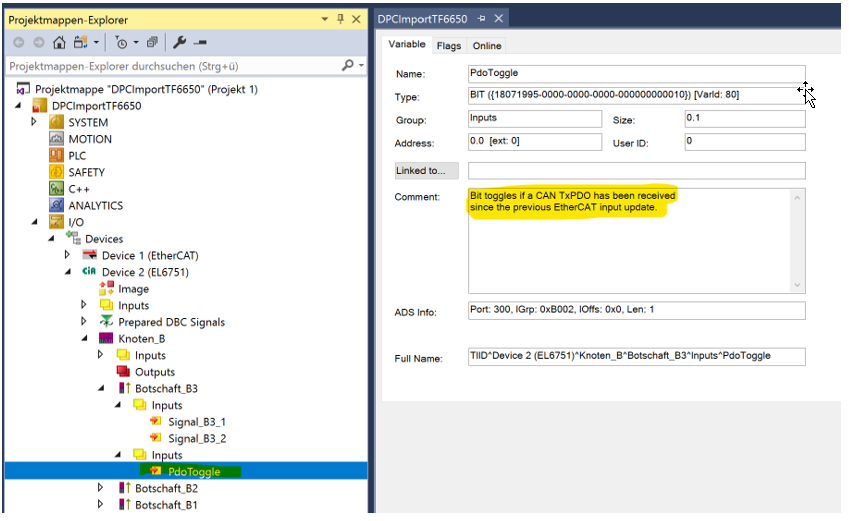Collapse the Devices node

pyautogui.click(x=51, y=239)
